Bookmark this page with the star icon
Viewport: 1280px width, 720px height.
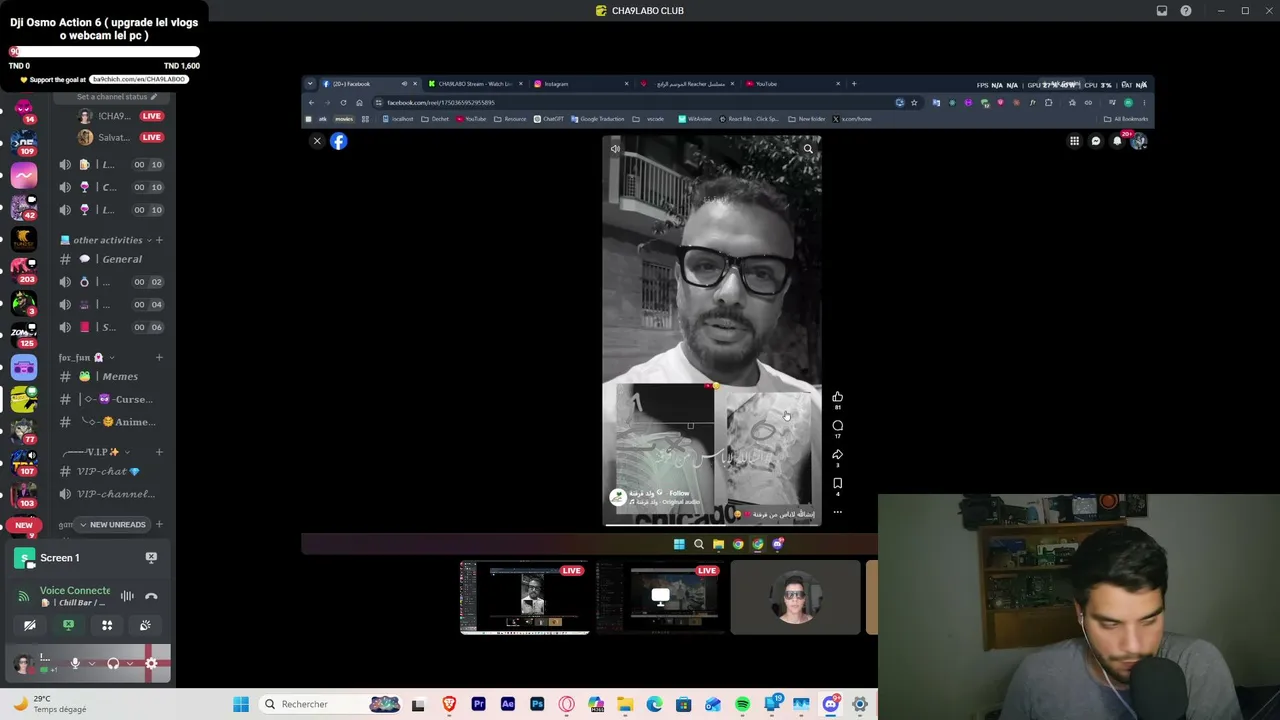click(x=914, y=102)
